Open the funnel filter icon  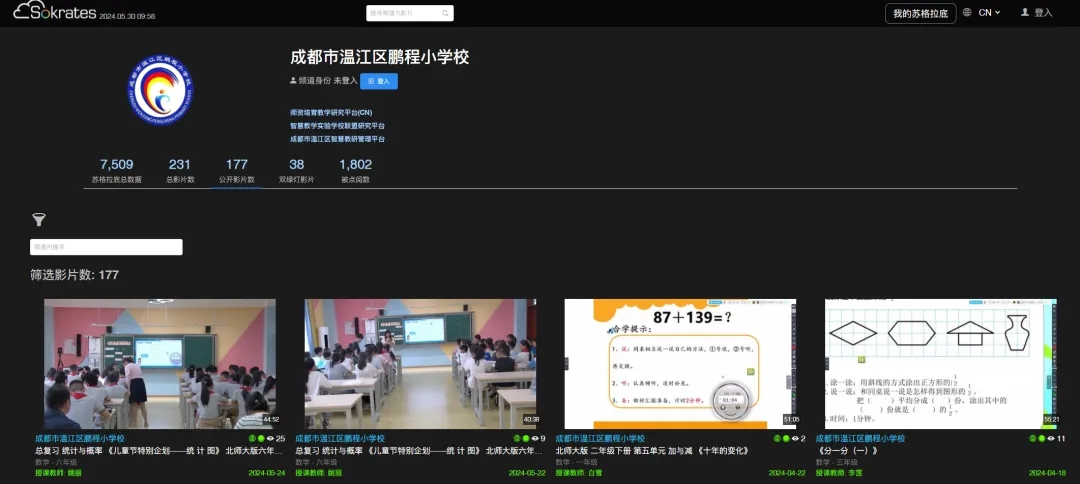coord(39,220)
